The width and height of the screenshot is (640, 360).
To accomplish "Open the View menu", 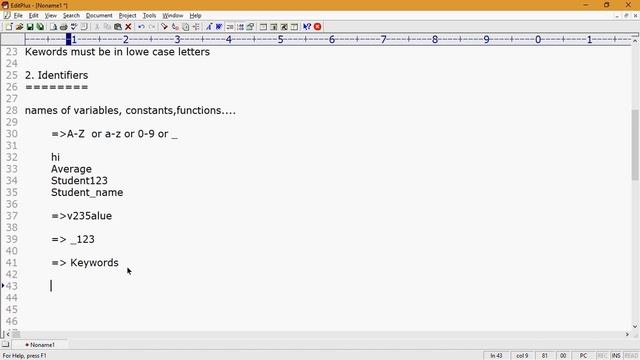I will click(x=51, y=16).
